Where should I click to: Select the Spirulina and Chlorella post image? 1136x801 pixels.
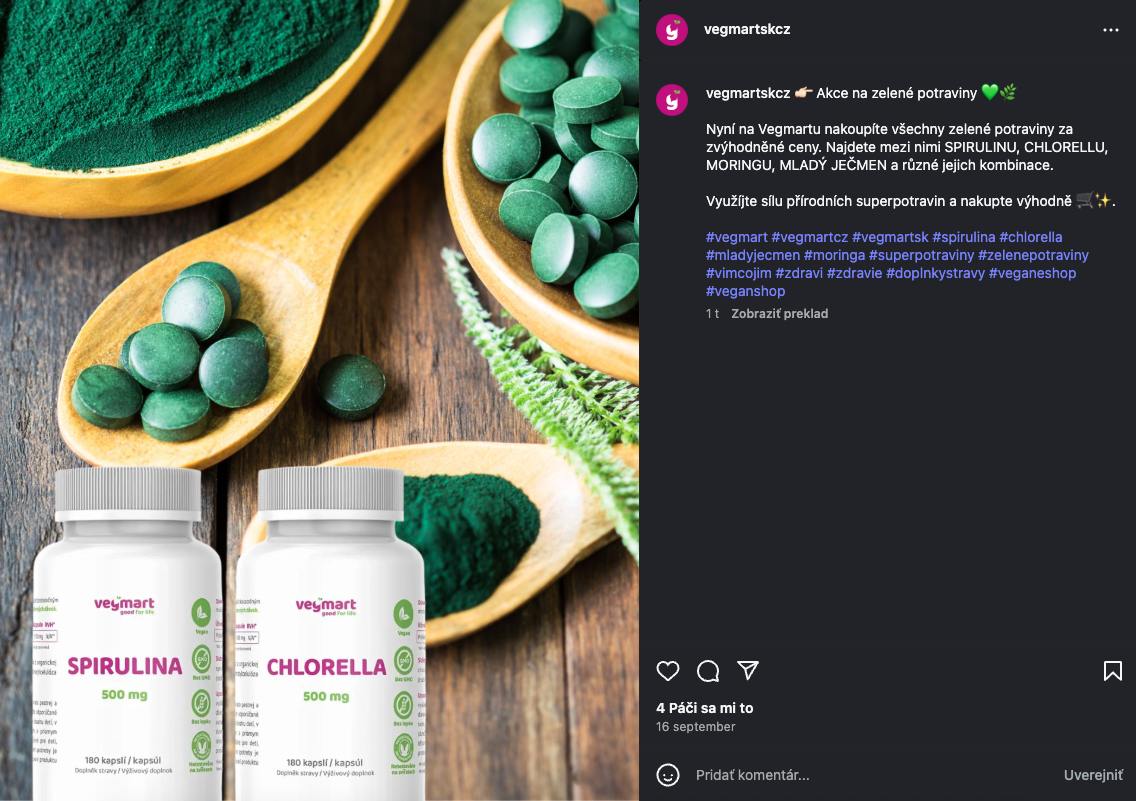point(320,400)
